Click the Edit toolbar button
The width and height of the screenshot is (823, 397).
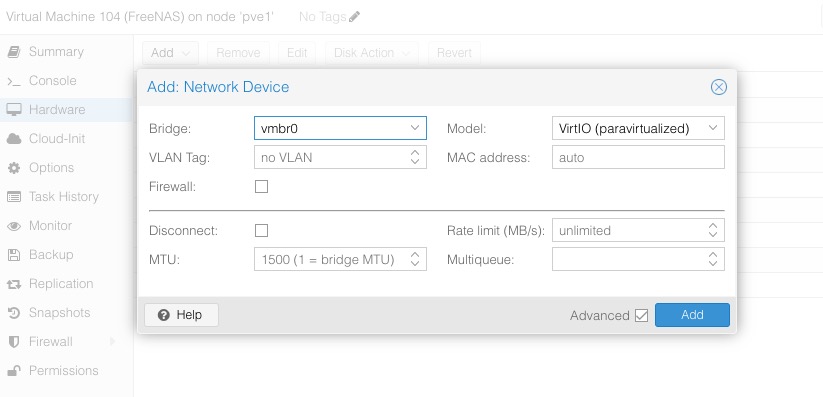(x=297, y=53)
